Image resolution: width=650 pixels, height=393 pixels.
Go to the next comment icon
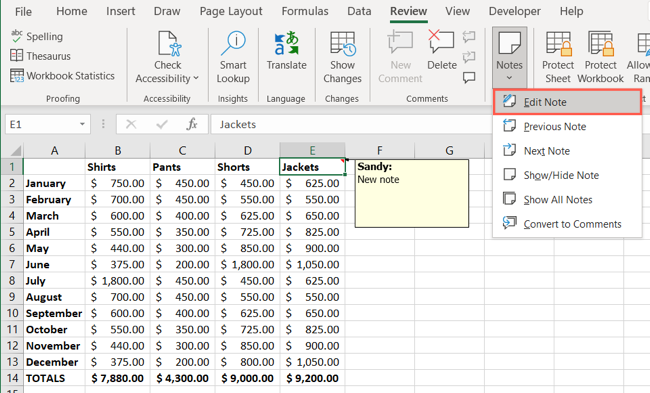469,56
